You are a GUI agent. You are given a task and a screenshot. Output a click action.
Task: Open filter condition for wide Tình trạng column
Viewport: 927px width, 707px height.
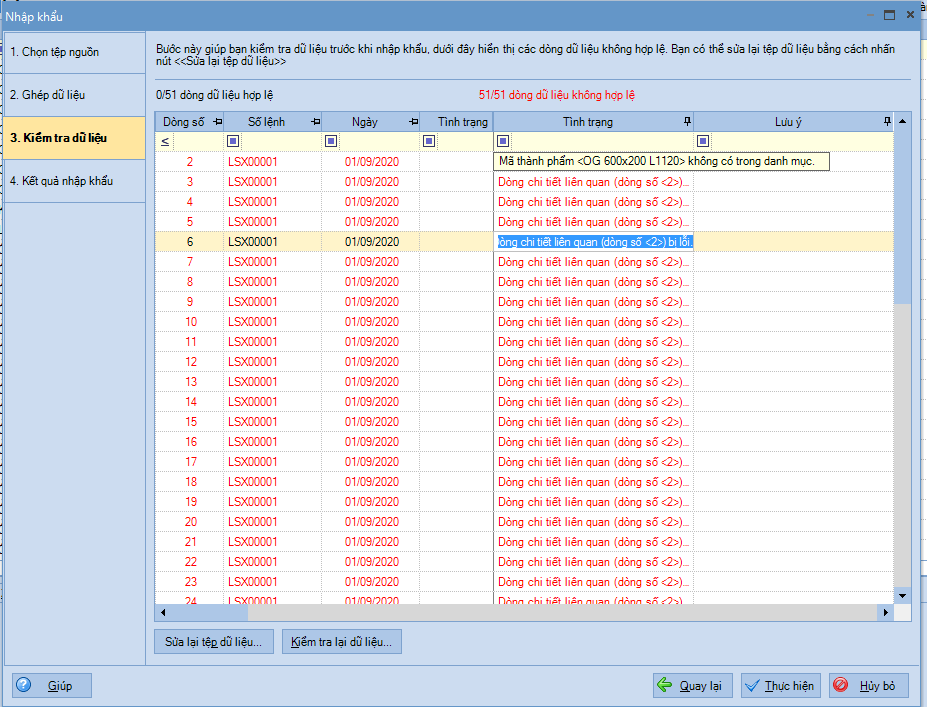(x=503, y=142)
